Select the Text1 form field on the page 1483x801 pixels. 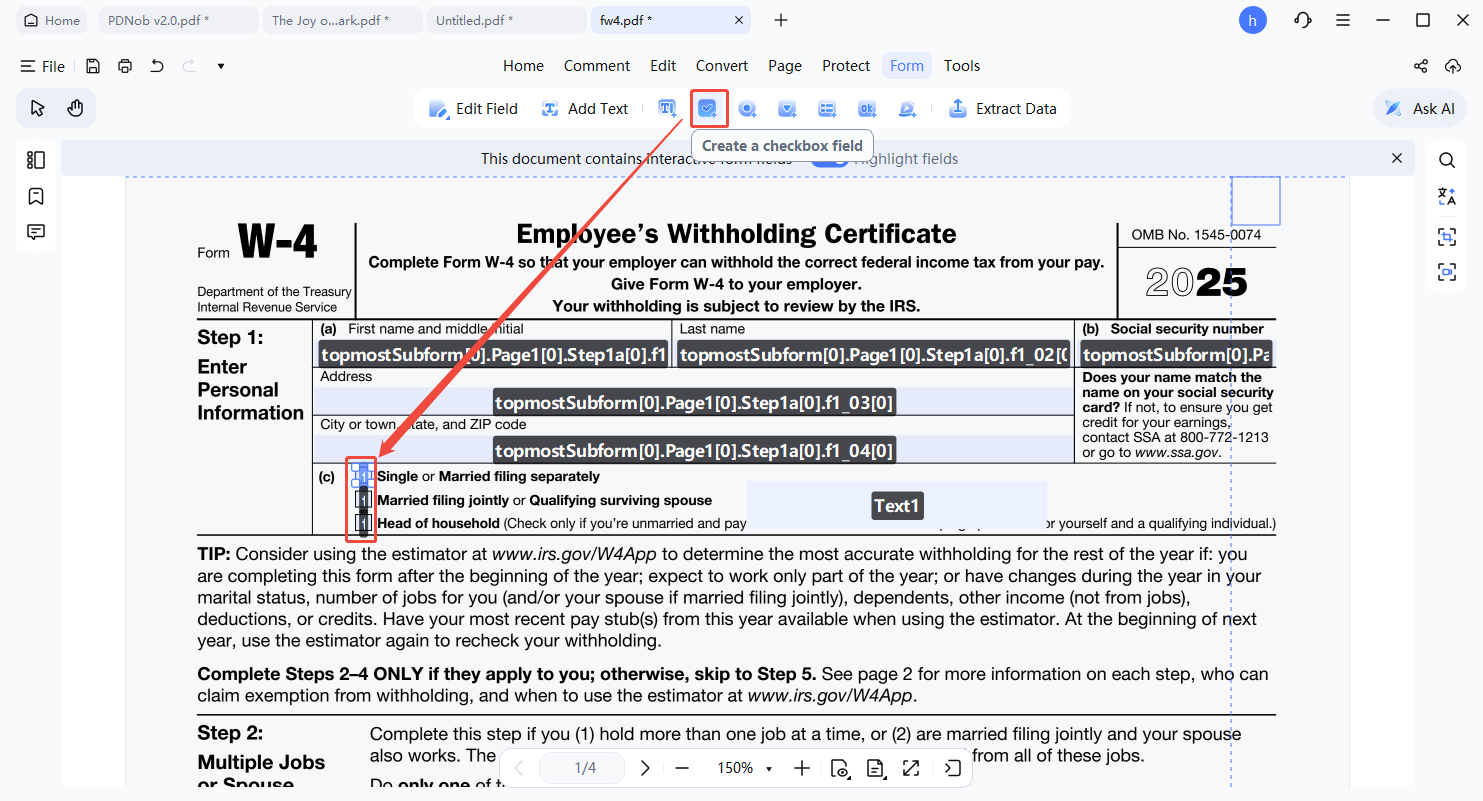point(896,505)
